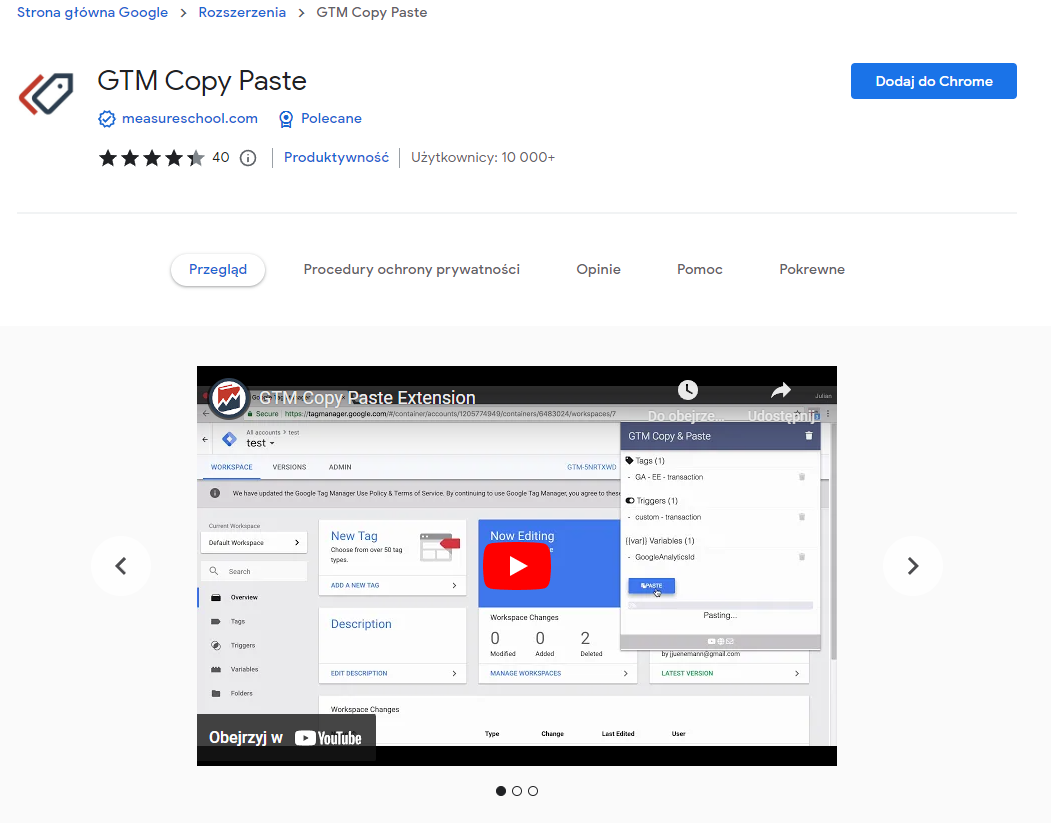
Task: Switch to the Pokrewne tab
Action: pos(812,269)
